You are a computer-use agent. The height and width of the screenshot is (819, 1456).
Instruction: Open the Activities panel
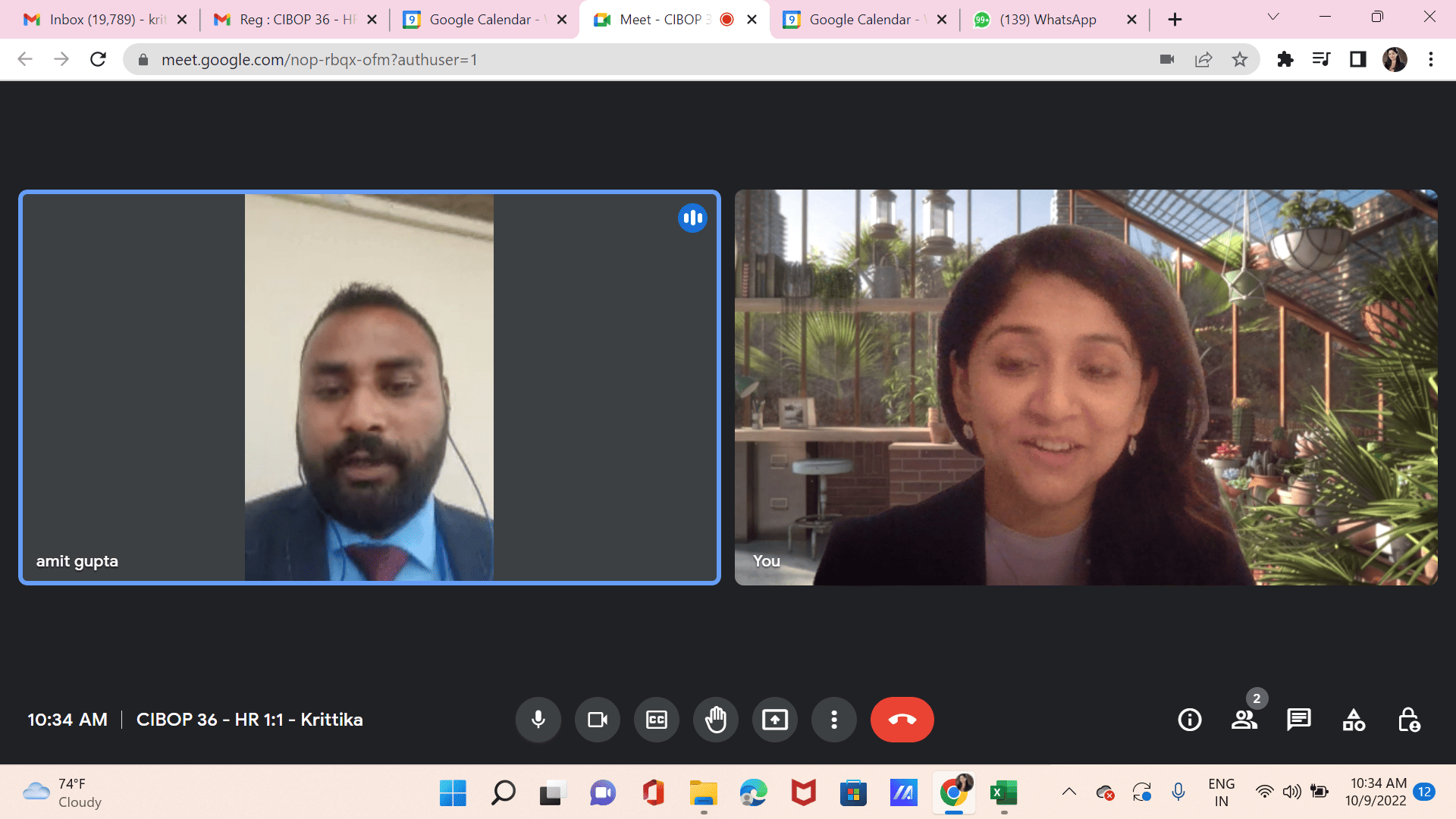pos(1354,720)
